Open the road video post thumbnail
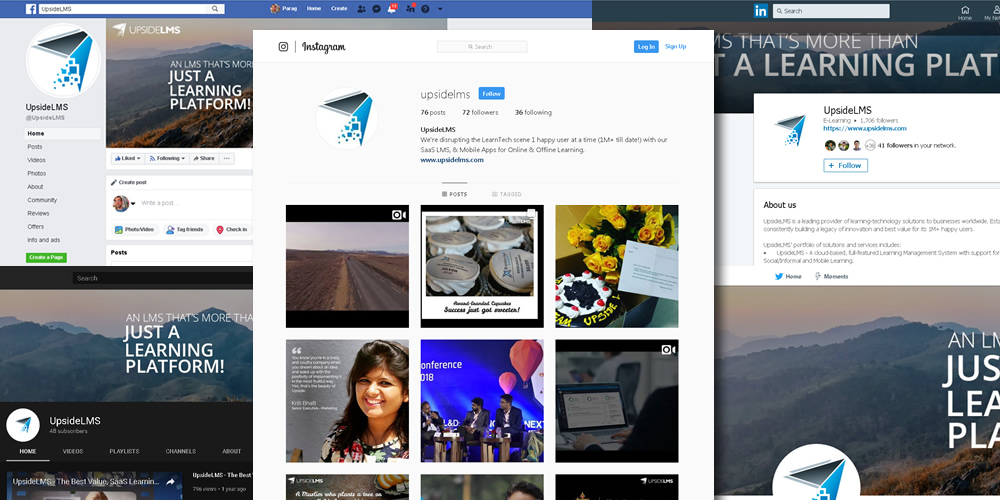The width and height of the screenshot is (1000, 500). (x=347, y=266)
